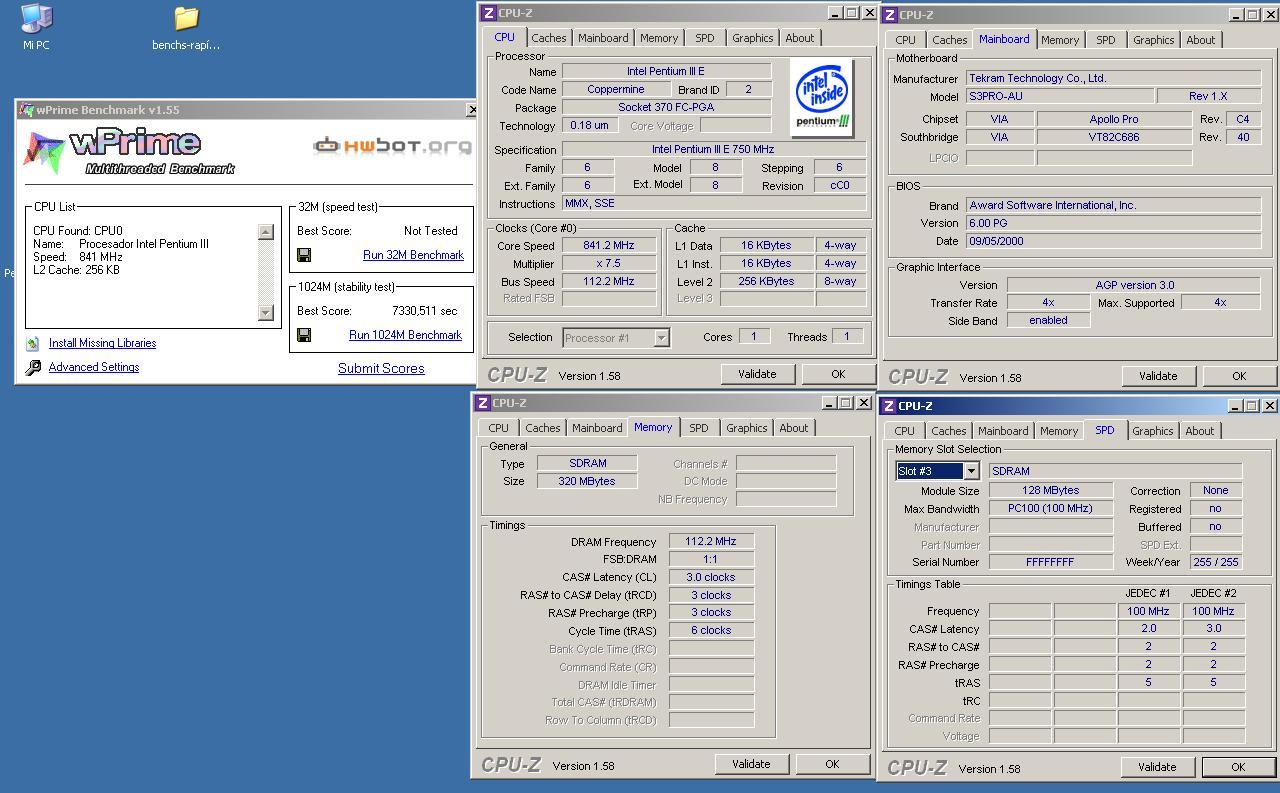This screenshot has height=793, width=1280.
Task: Click the Max Bandwidth PC100 (100 MHz) field
Action: tap(1050, 509)
